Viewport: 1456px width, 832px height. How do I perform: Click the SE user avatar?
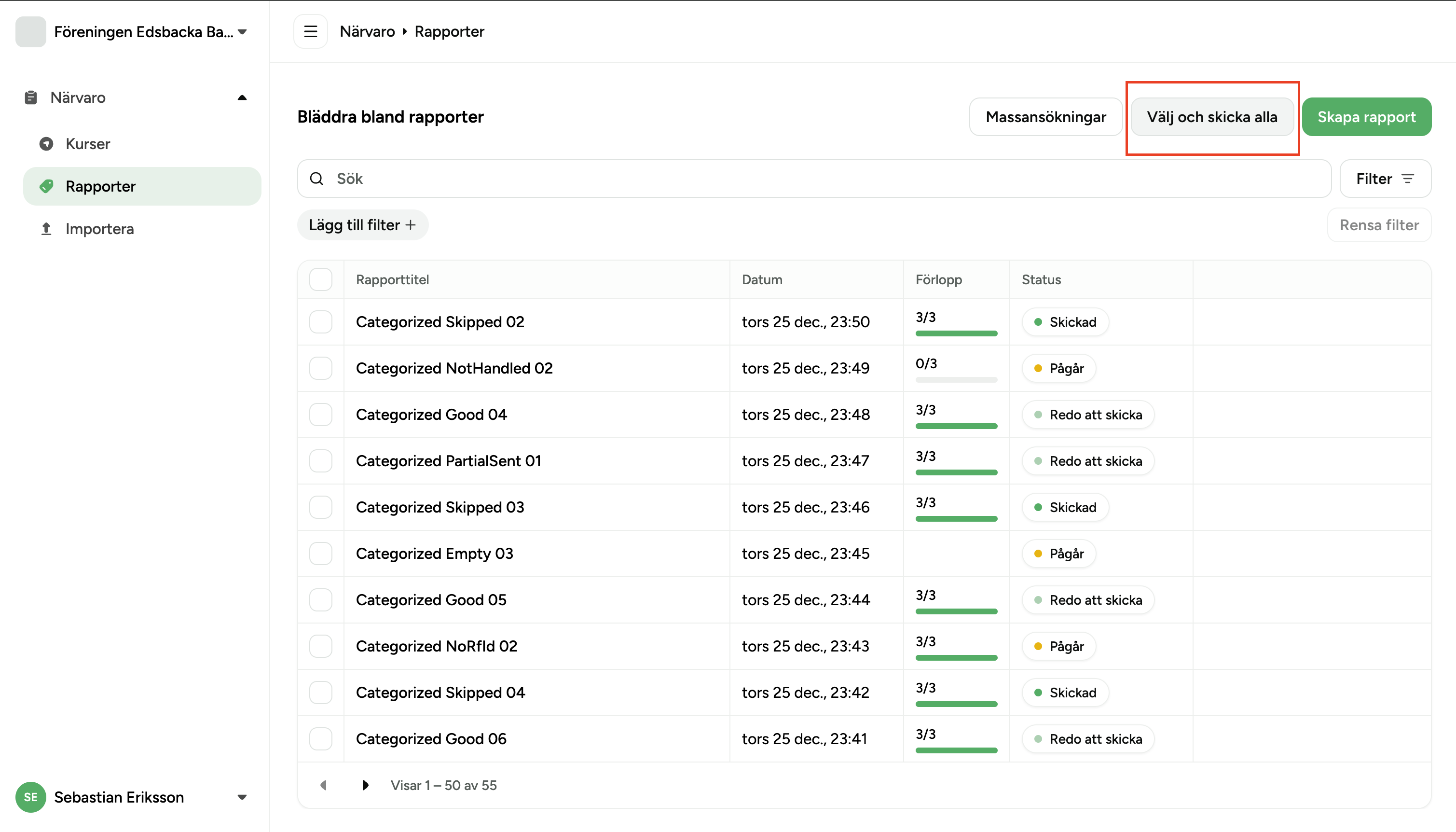[x=31, y=797]
